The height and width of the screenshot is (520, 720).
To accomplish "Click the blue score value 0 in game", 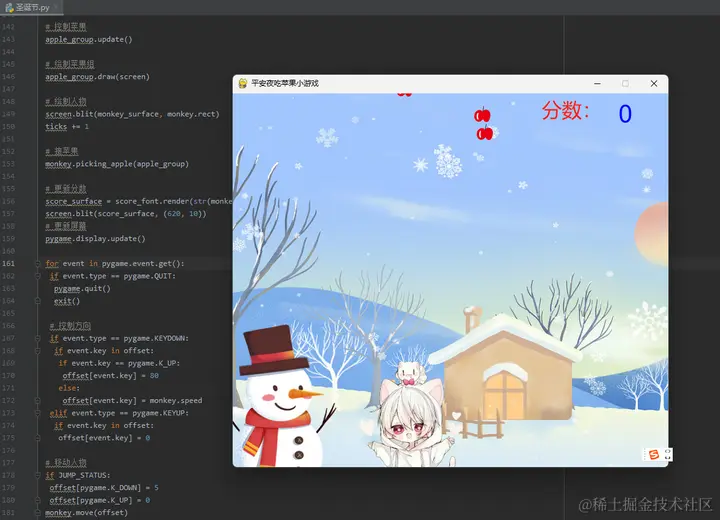I will 625,114.
